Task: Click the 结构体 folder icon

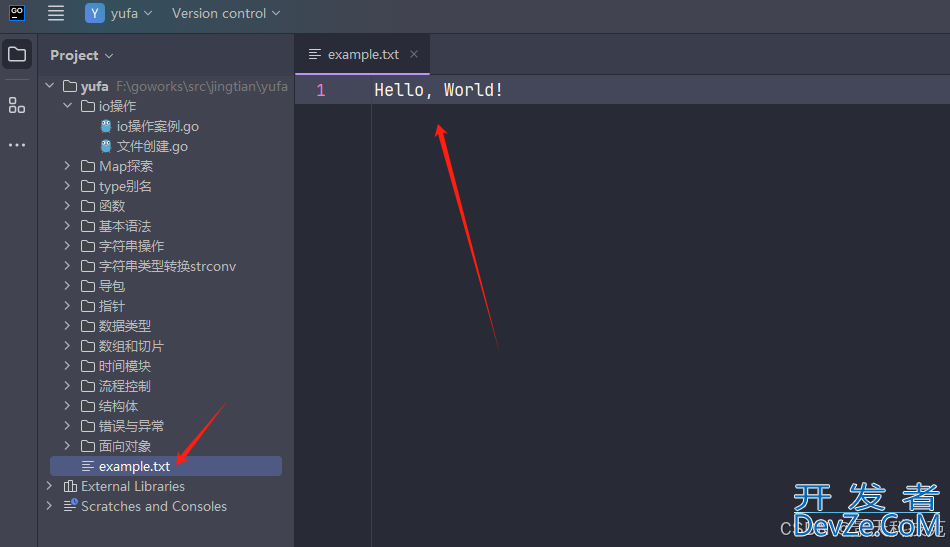Action: (88, 406)
